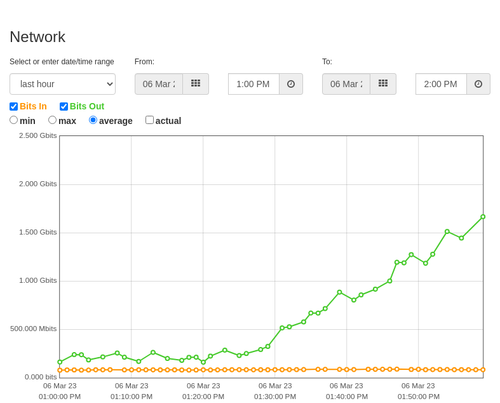Click the '01:20:00 PM' time axis label
The image size is (500, 403).
point(203,397)
